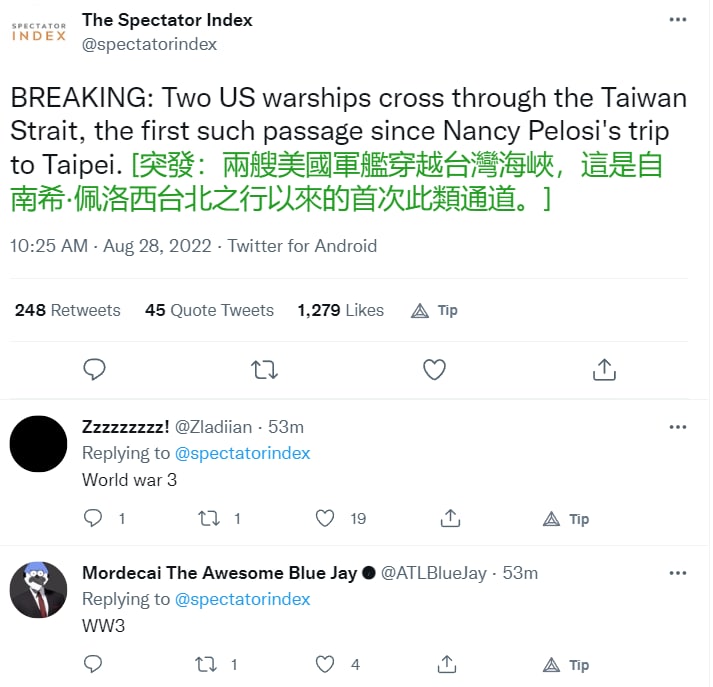Tip The Spectator Index author
This screenshot has height=687, width=713.
tap(435, 310)
